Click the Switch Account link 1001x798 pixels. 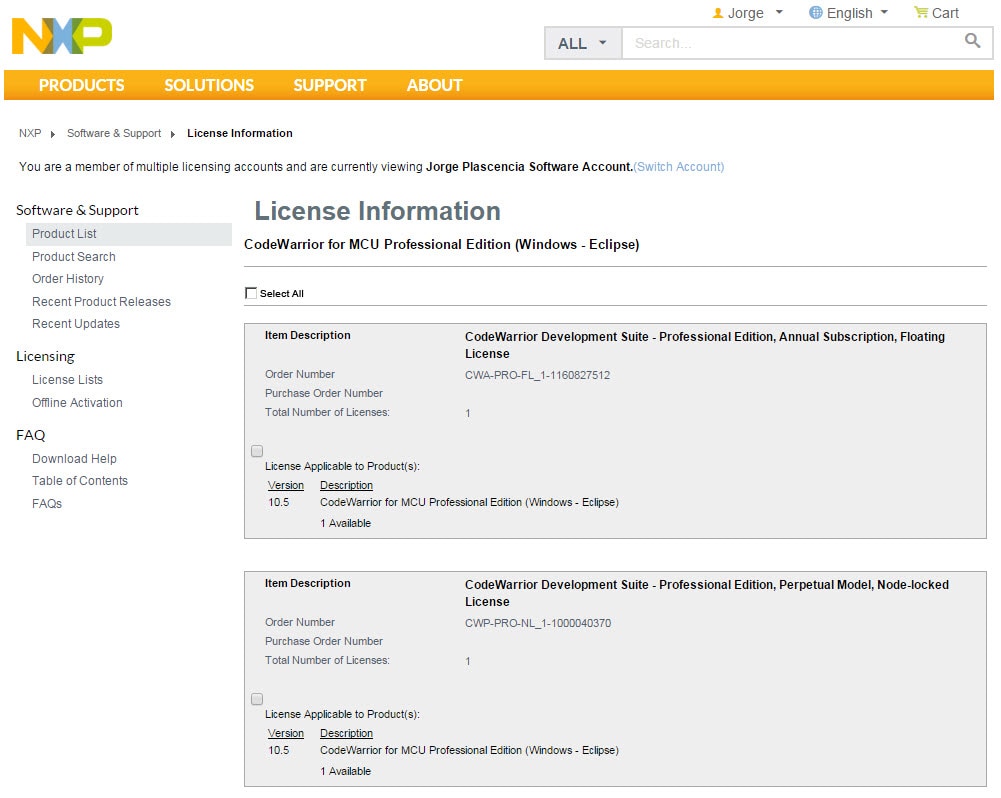679,167
